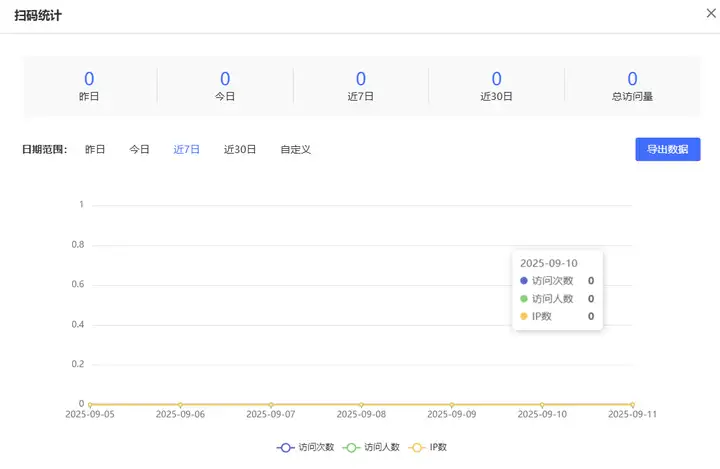Click the chart data point for 2025-09-06

point(180,405)
